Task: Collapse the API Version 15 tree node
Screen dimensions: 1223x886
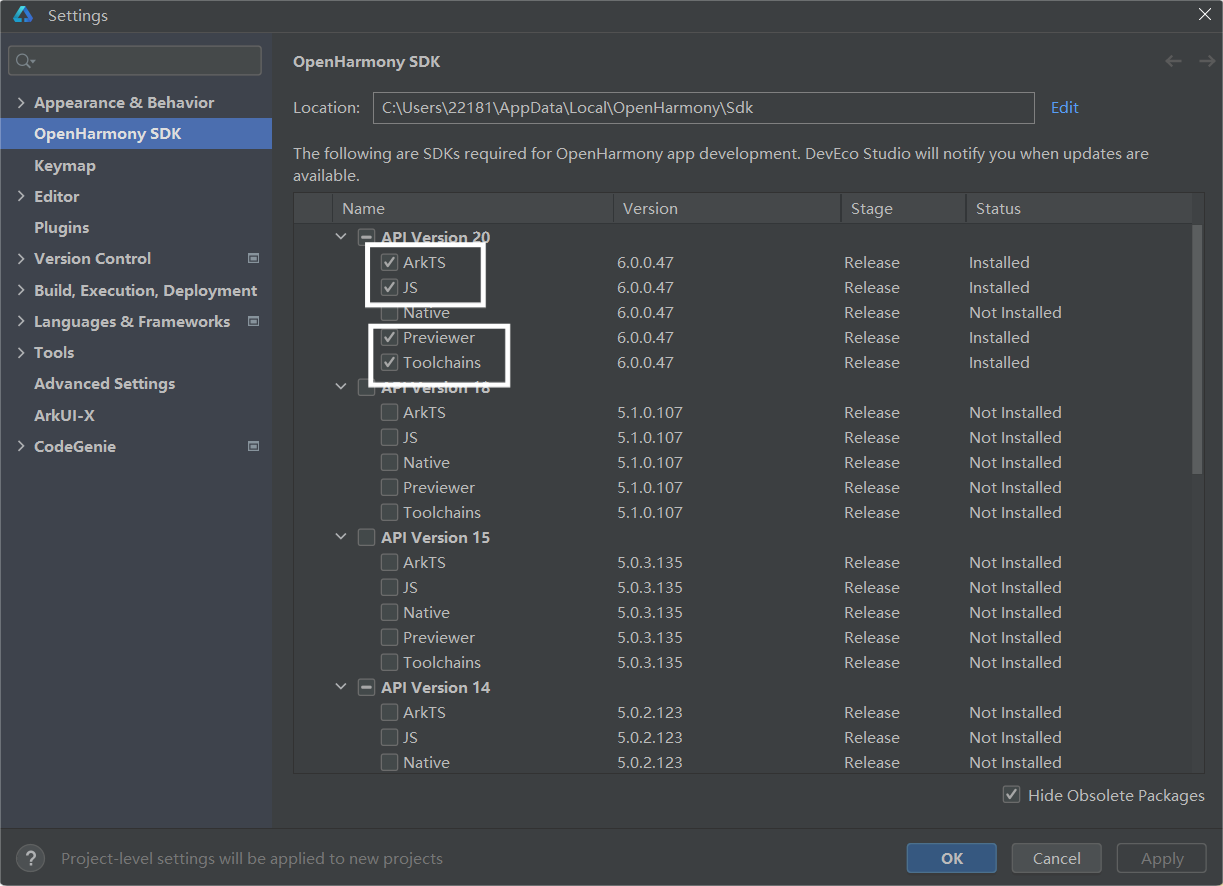Action: [341, 537]
